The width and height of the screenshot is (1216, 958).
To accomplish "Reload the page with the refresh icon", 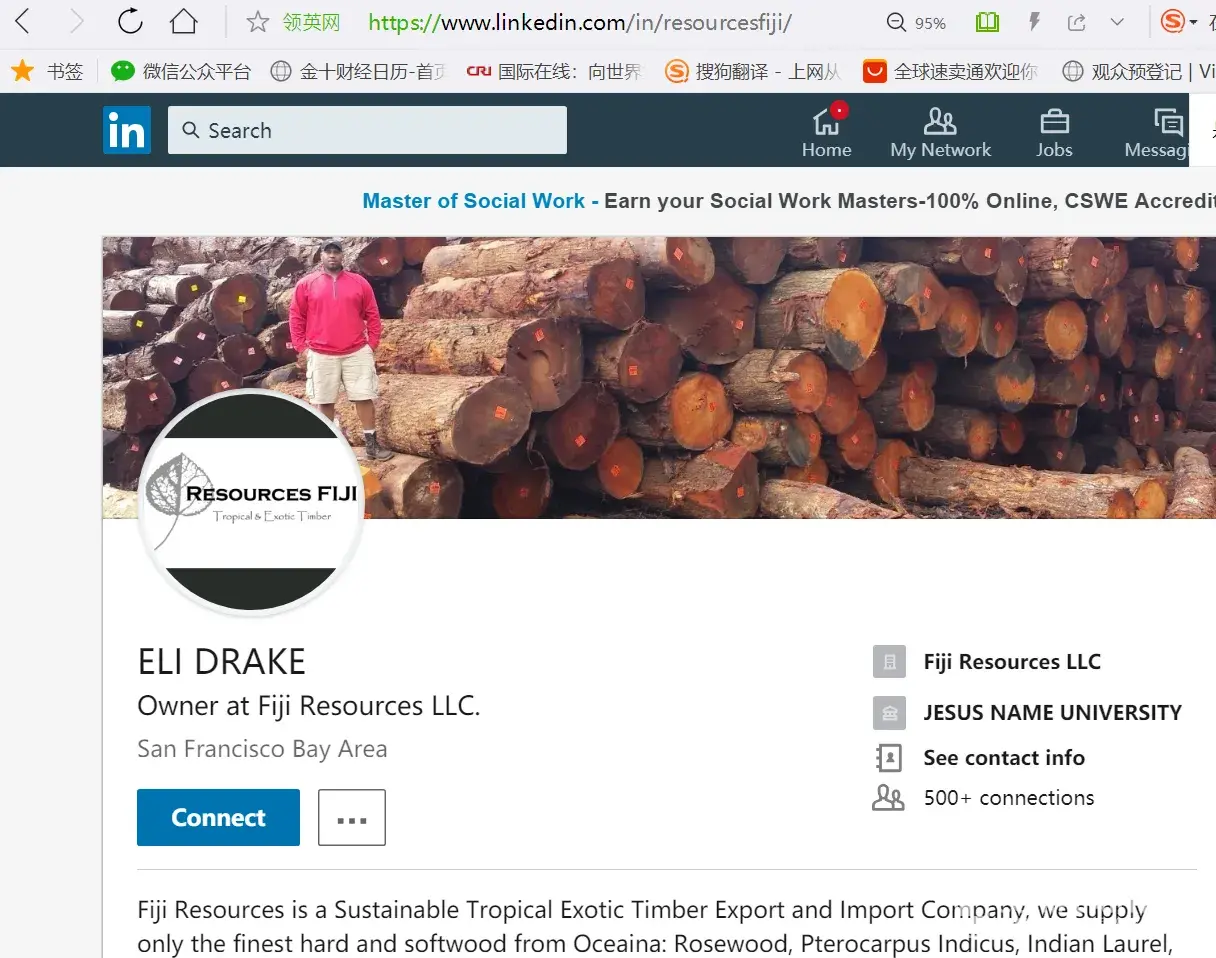I will coord(130,21).
